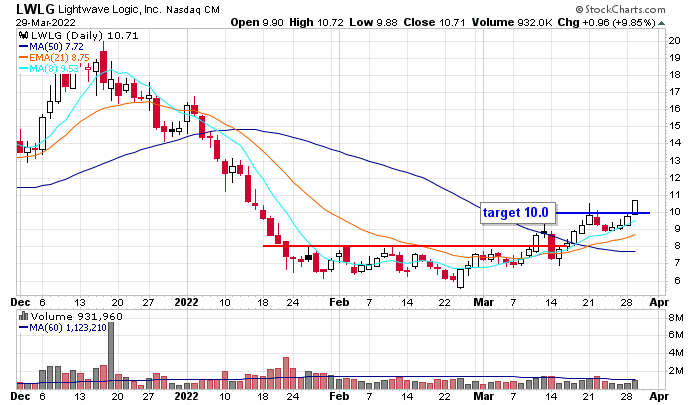Viewport: 700px width, 405px height.
Task: Click the 'Volume 931,960' panel label
Action: (x=76, y=317)
